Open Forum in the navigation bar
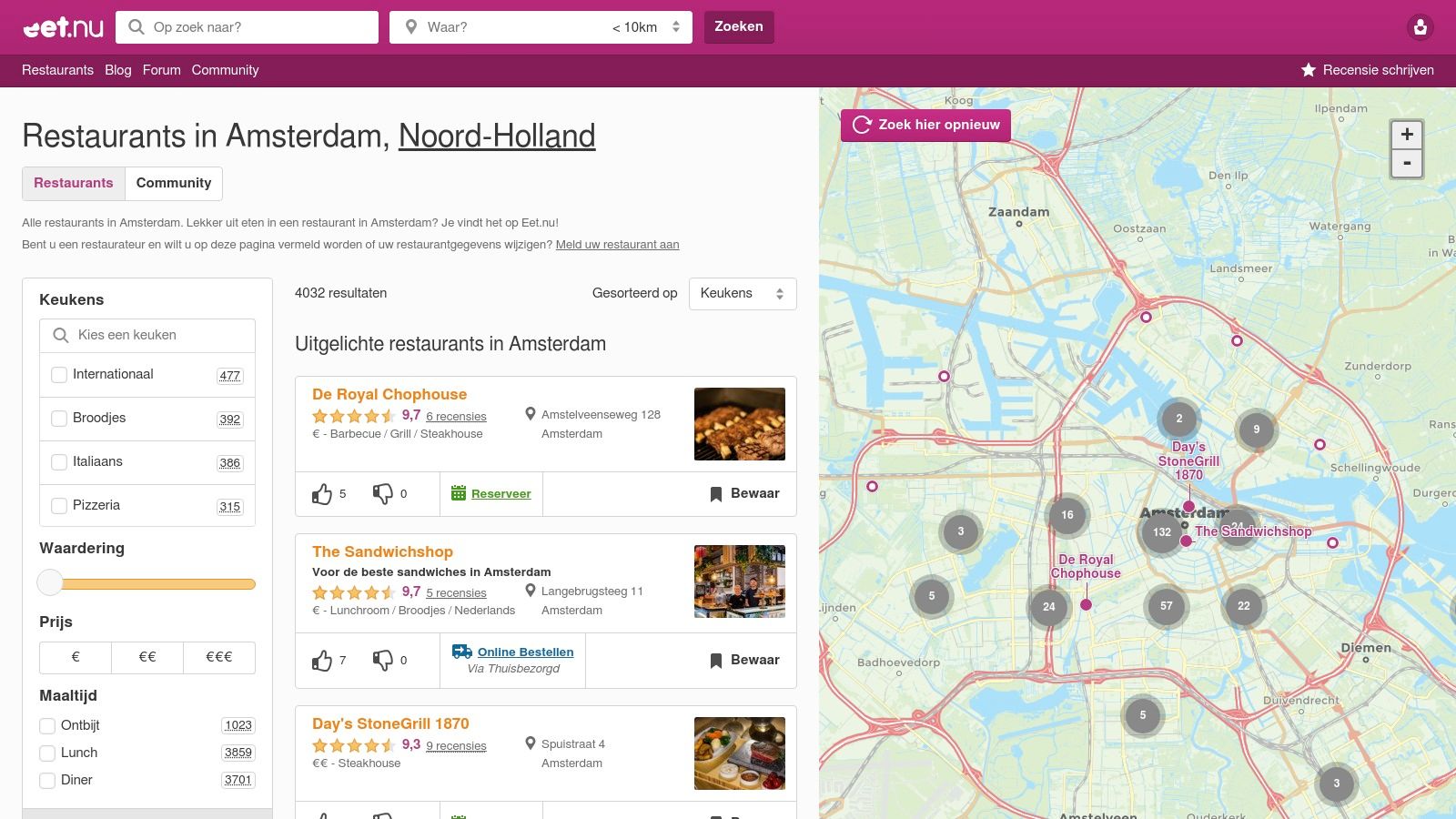1456x819 pixels. click(161, 70)
